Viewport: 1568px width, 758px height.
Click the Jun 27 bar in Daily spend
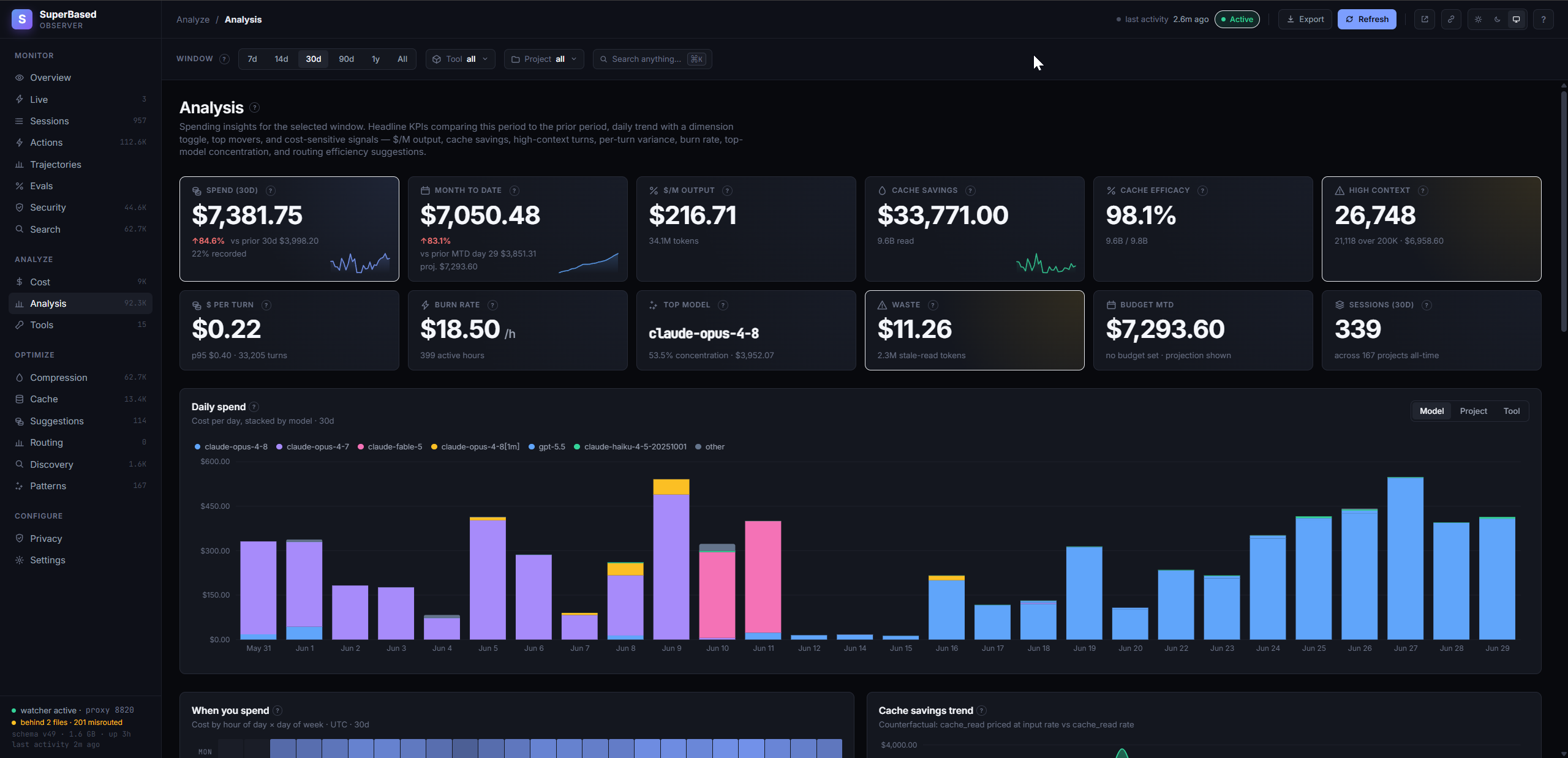(x=1405, y=558)
